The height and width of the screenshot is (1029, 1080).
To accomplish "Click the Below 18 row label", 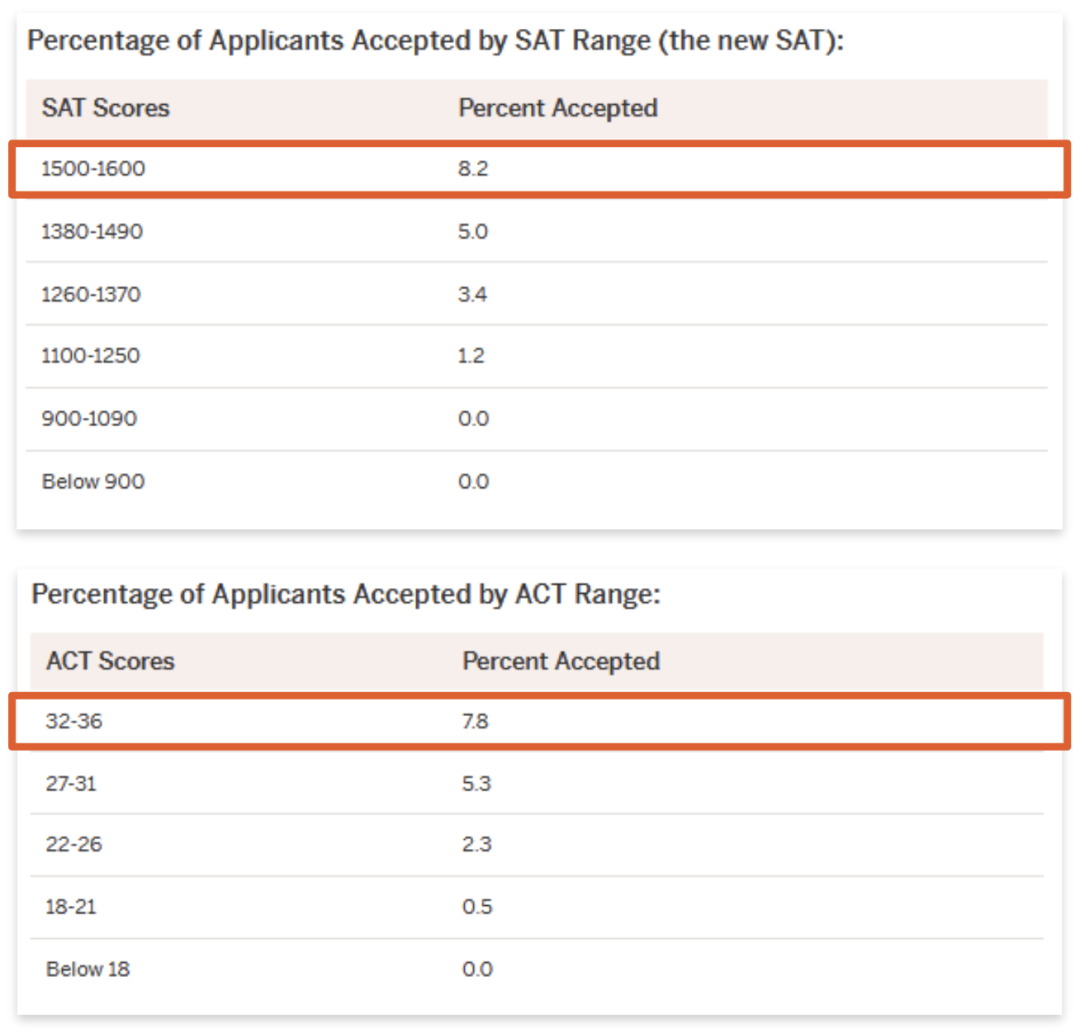I will (87, 970).
